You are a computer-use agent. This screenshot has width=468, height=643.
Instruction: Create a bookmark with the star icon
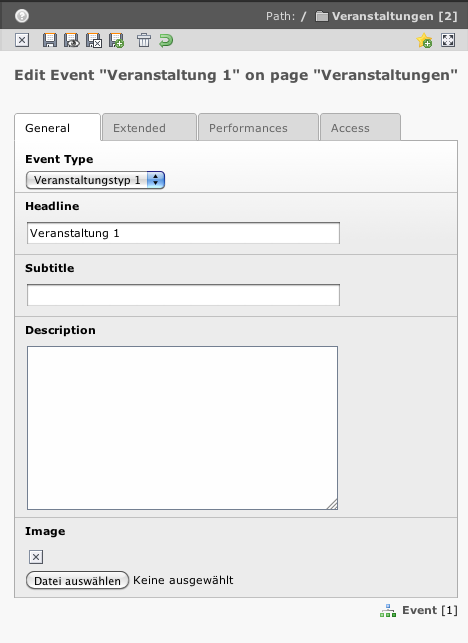(424, 40)
